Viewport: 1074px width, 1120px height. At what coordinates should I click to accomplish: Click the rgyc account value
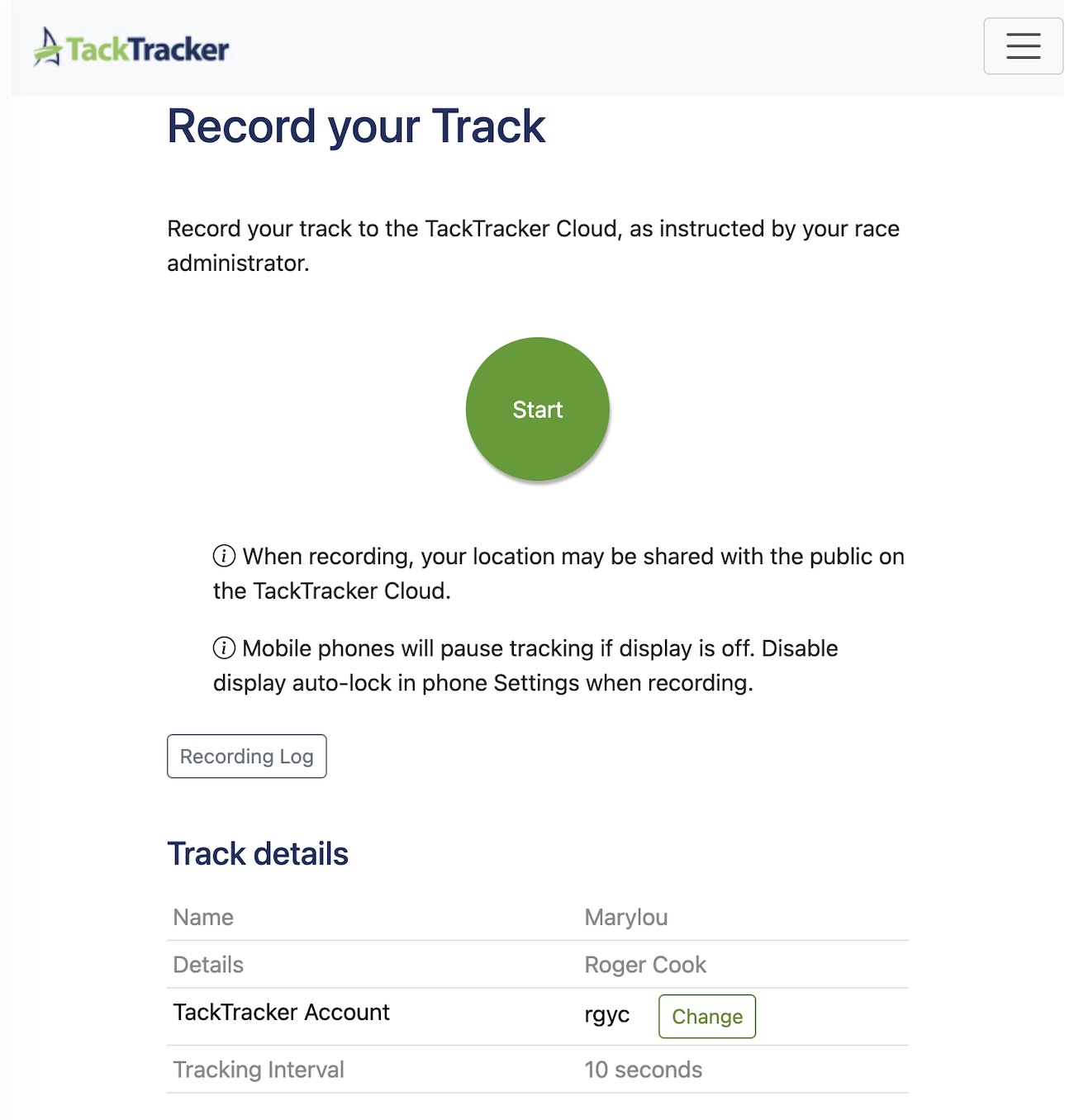pyautogui.click(x=606, y=1015)
